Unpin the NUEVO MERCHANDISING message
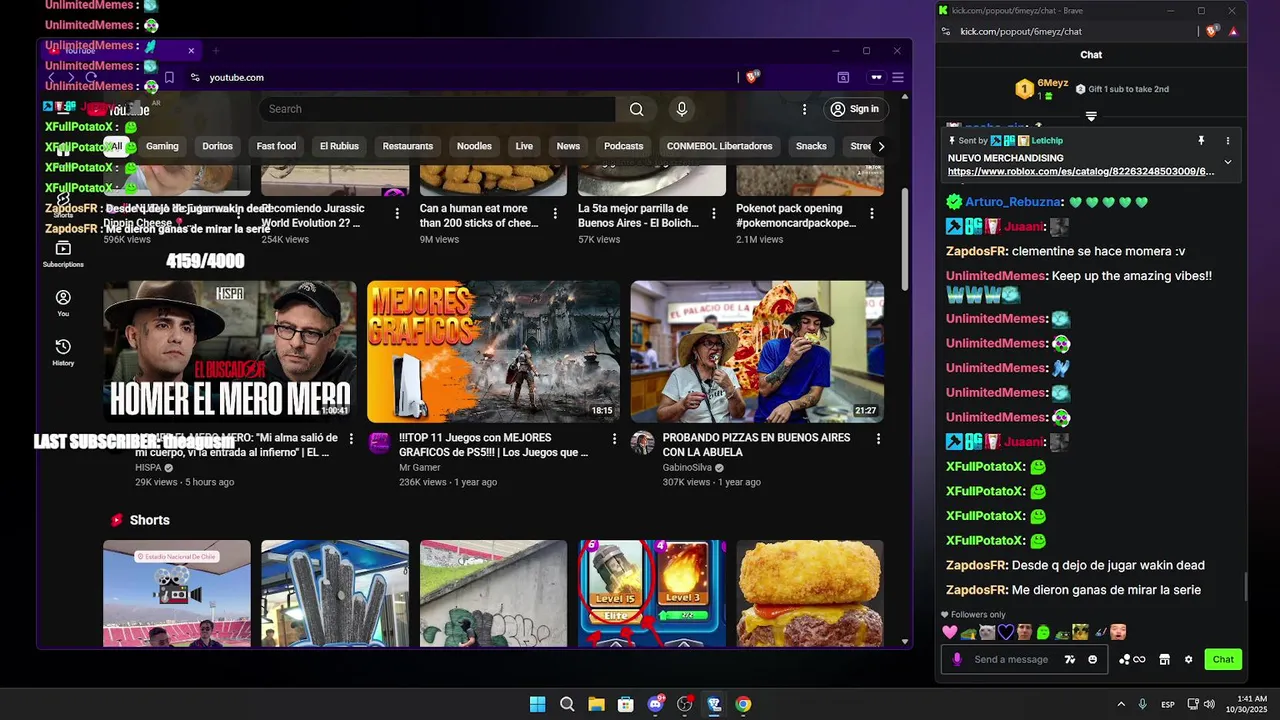The width and height of the screenshot is (1280, 720). coord(1201,141)
